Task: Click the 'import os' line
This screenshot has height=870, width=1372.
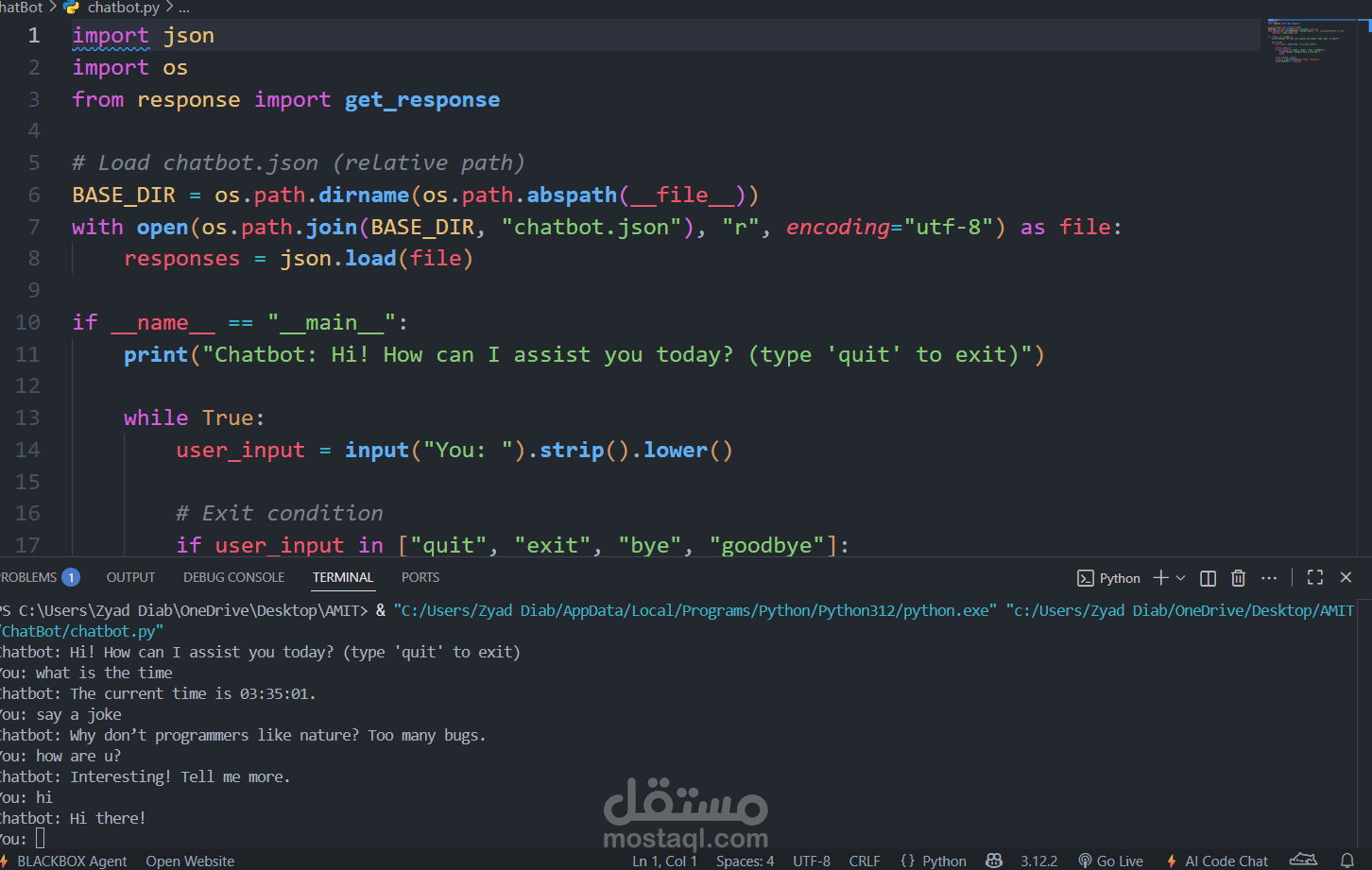Action: (x=130, y=68)
